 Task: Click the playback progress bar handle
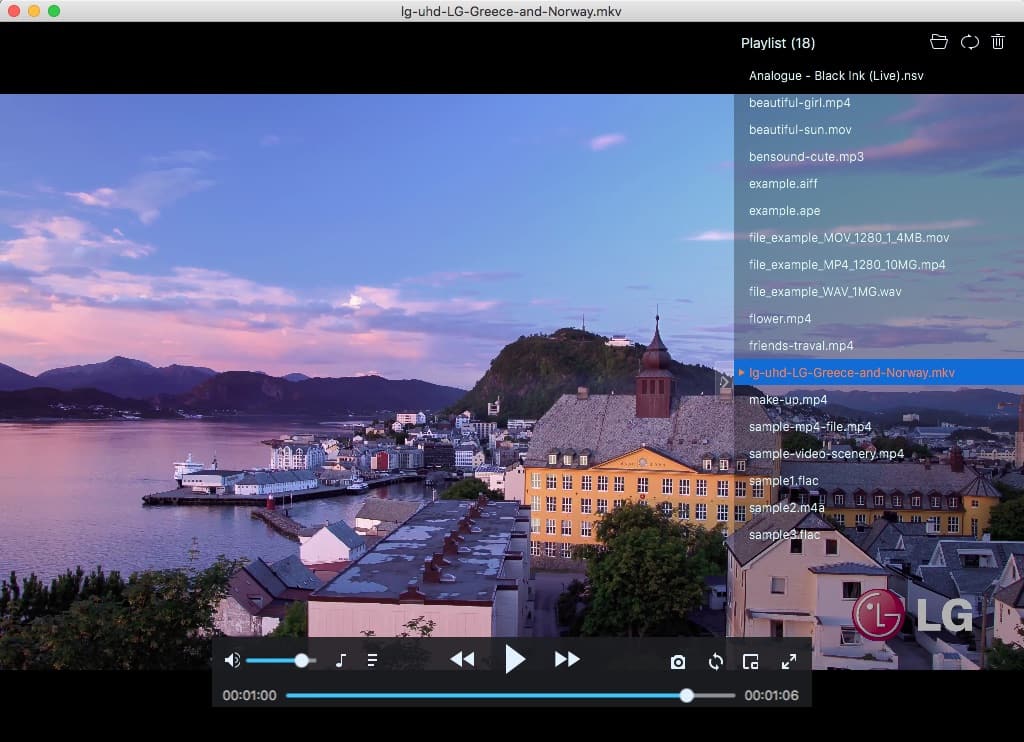click(686, 694)
